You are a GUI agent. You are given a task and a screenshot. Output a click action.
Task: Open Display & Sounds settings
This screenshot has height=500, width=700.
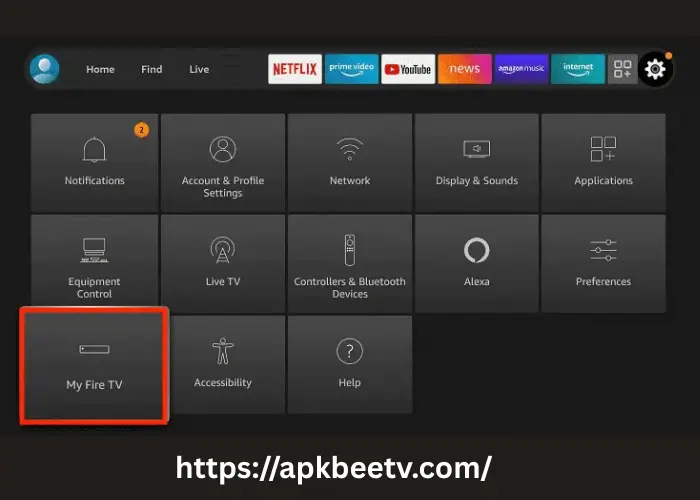[x=476, y=161]
